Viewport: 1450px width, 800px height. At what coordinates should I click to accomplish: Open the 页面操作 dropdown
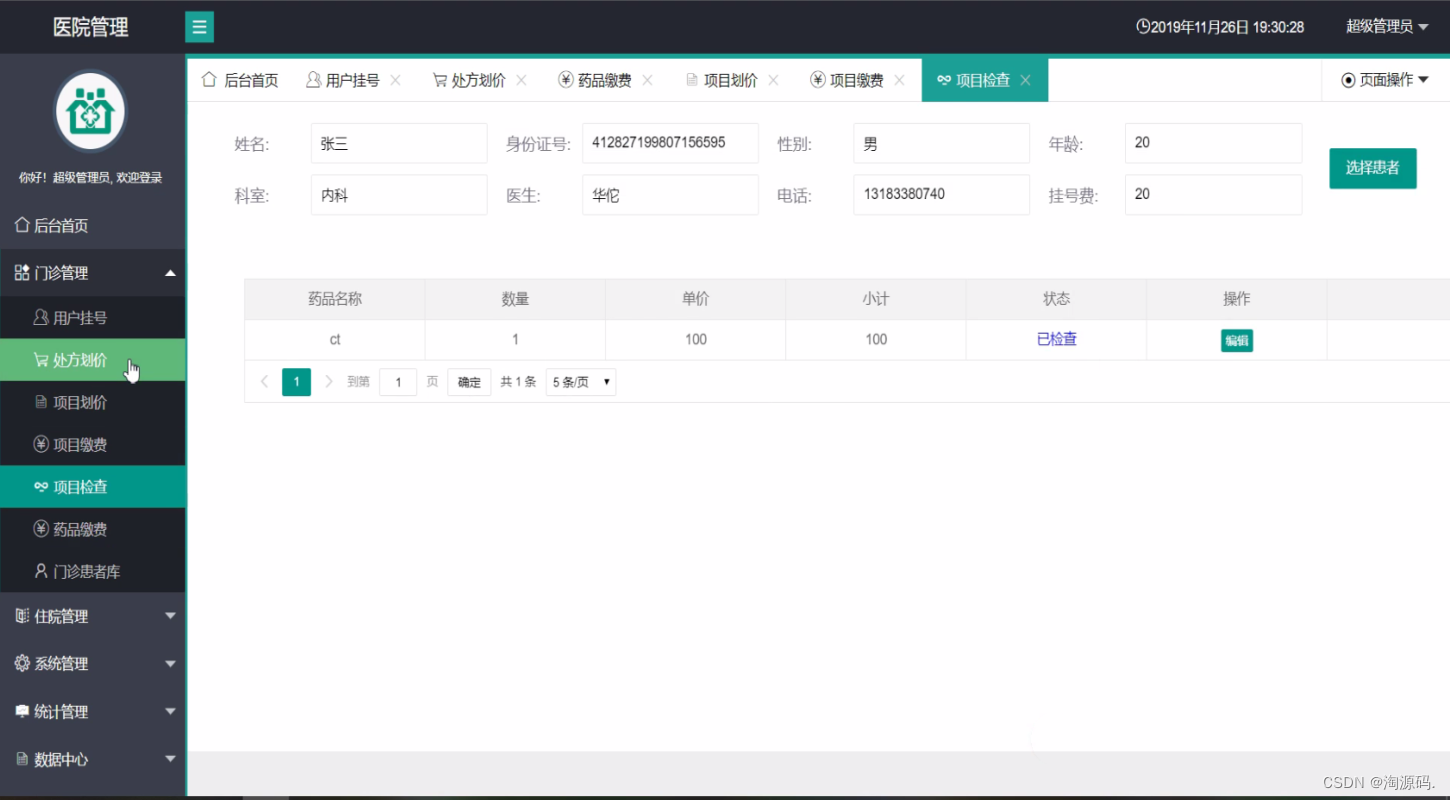(x=1385, y=80)
